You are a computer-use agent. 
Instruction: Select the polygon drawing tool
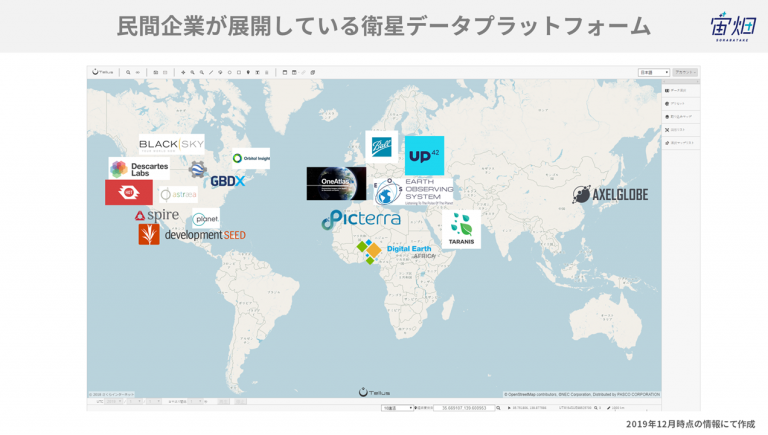(220, 72)
